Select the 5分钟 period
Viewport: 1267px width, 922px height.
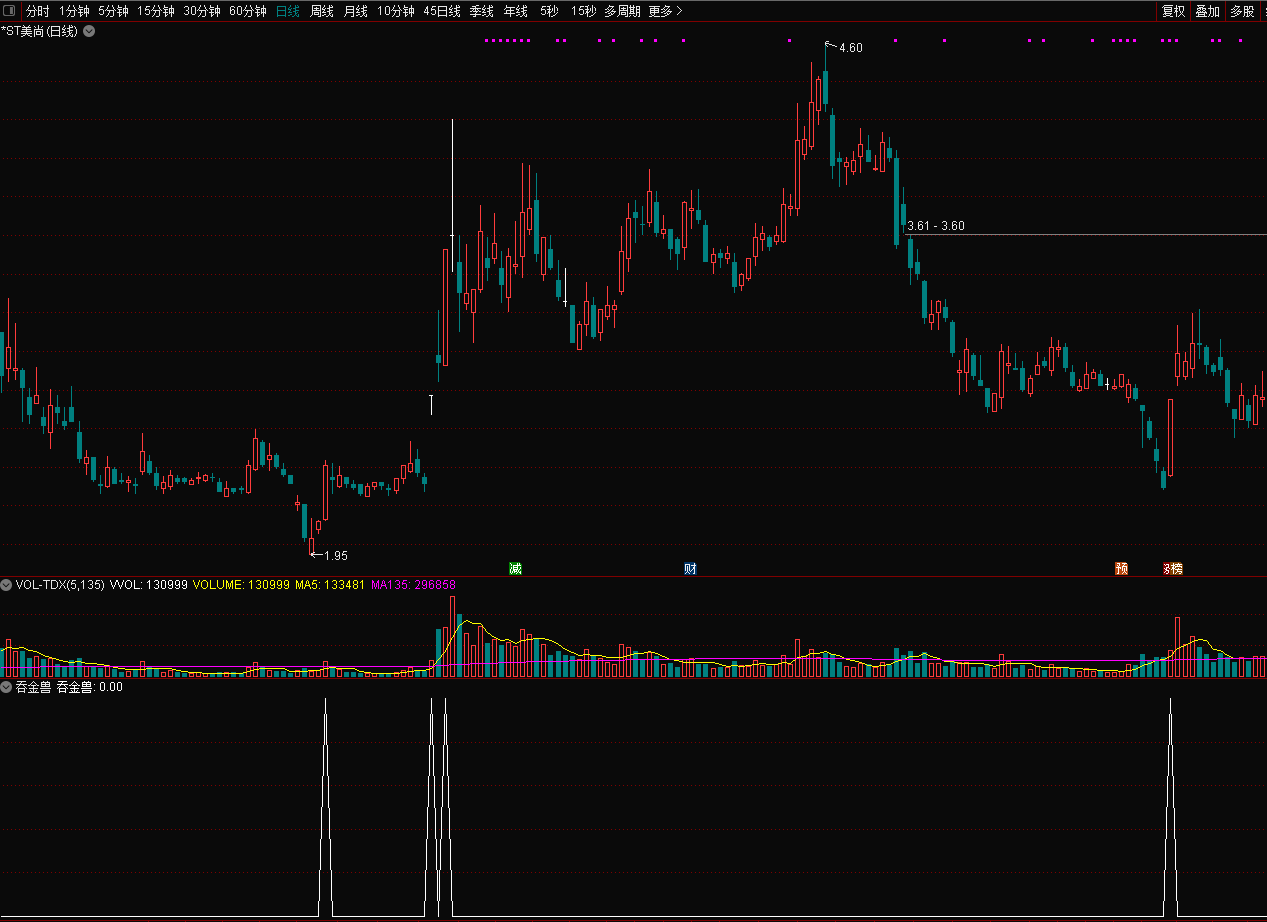(113, 11)
